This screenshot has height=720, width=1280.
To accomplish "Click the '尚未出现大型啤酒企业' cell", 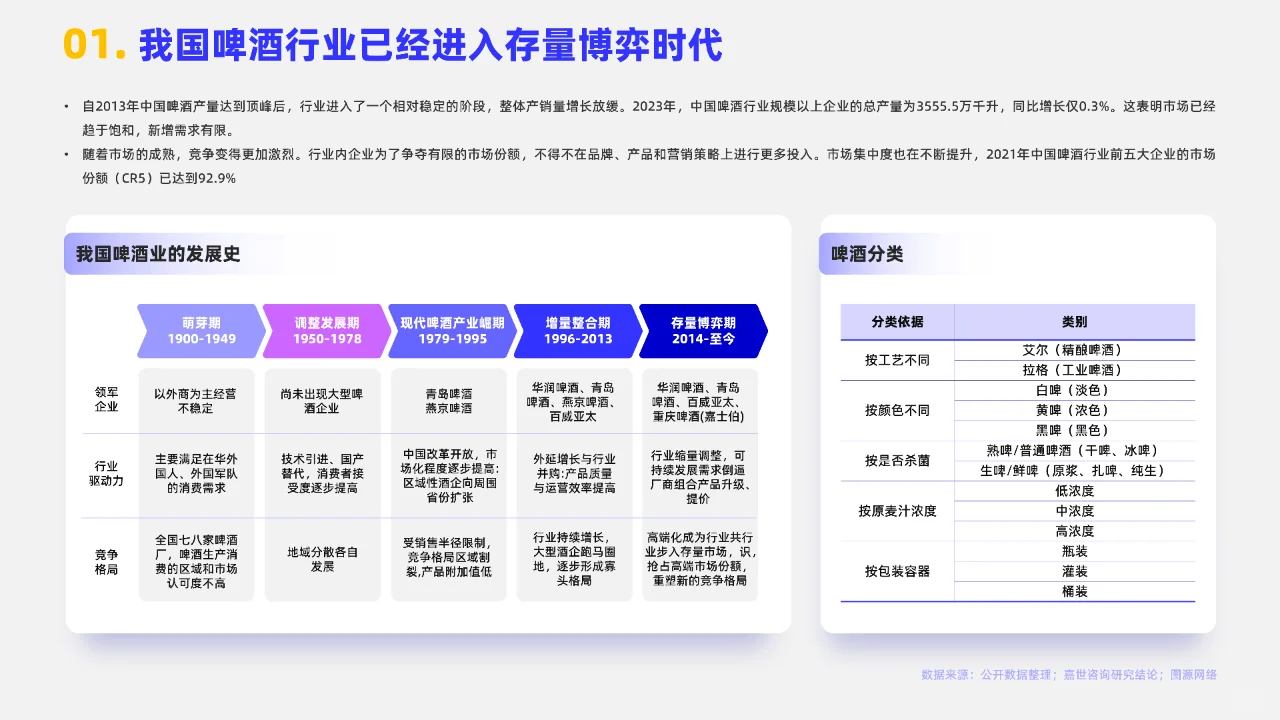I will pos(322,401).
